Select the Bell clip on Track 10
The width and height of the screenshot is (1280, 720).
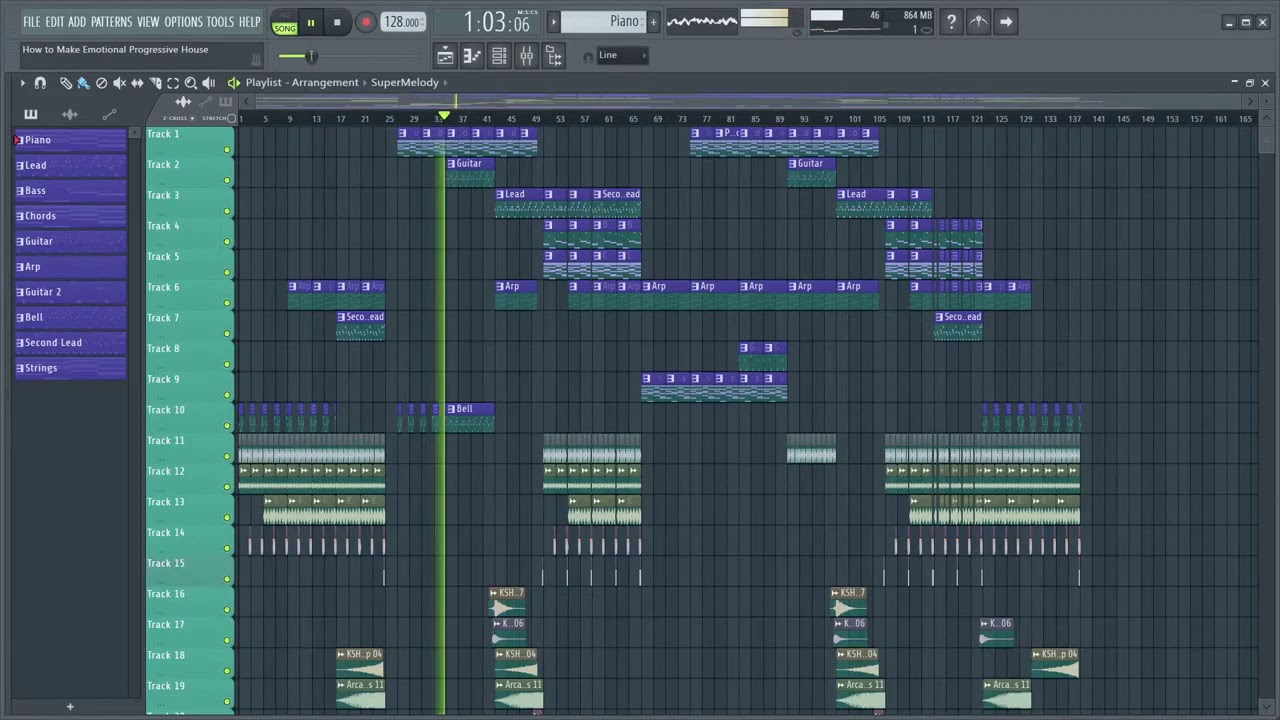coord(470,416)
